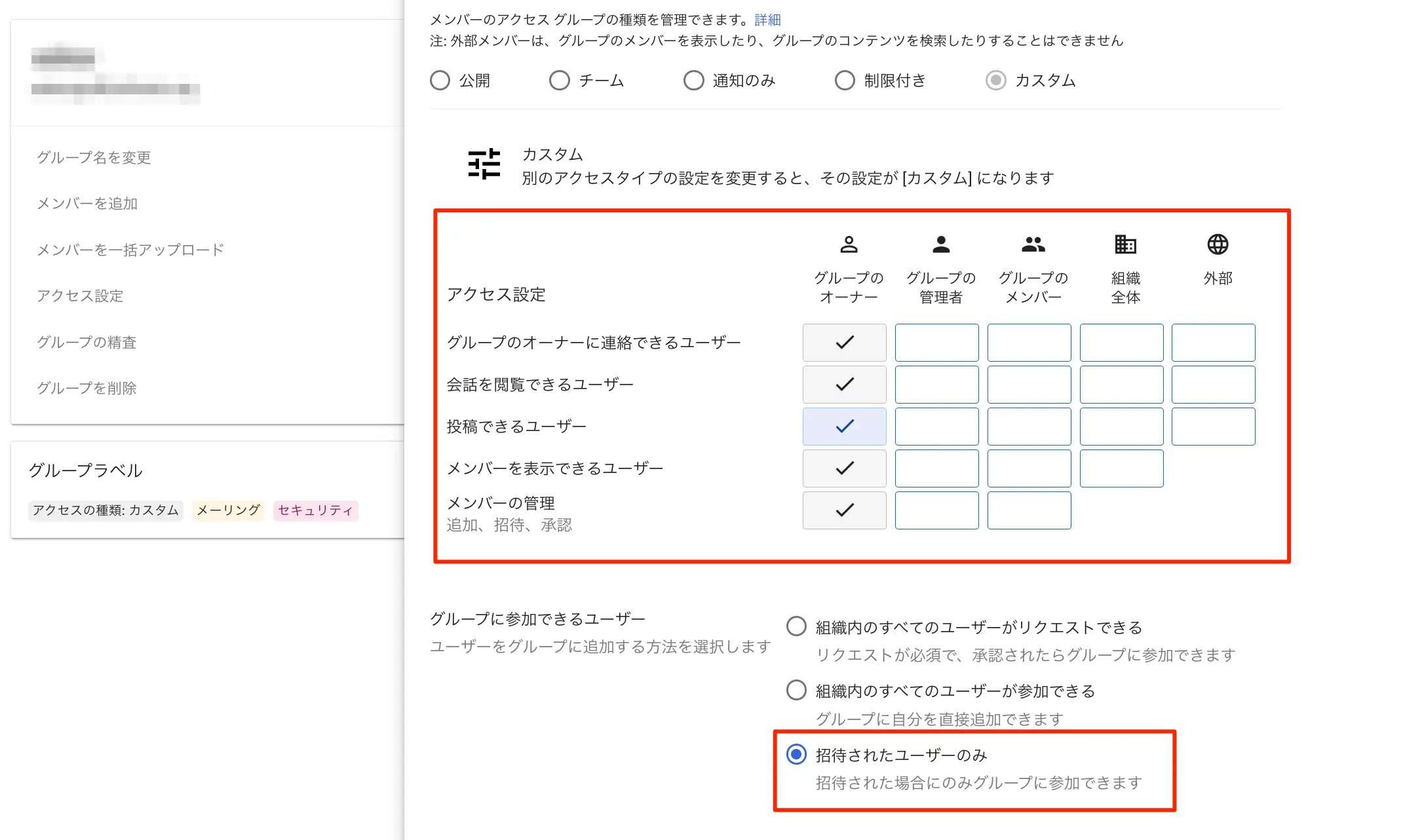Click グループを削除 in sidebar
Image resolution: width=1422 pixels, height=840 pixels.
coord(86,388)
